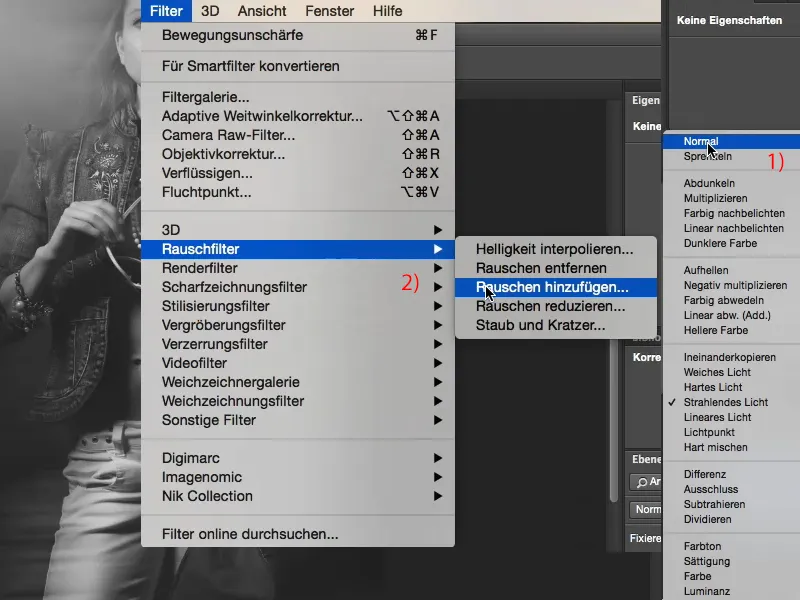Expand Weichzeichnergalerie submenu

(x=298, y=382)
